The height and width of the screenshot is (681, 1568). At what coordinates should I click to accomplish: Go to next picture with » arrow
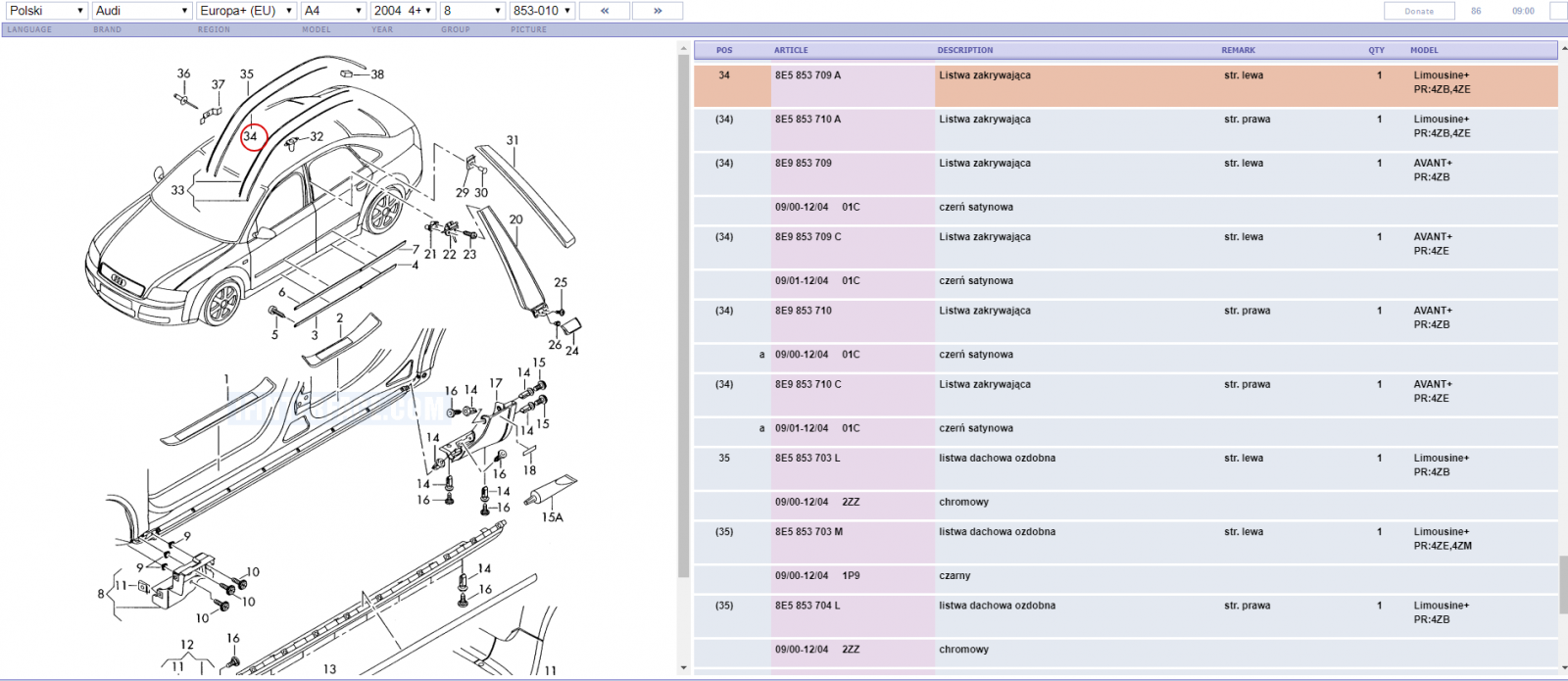tap(658, 11)
